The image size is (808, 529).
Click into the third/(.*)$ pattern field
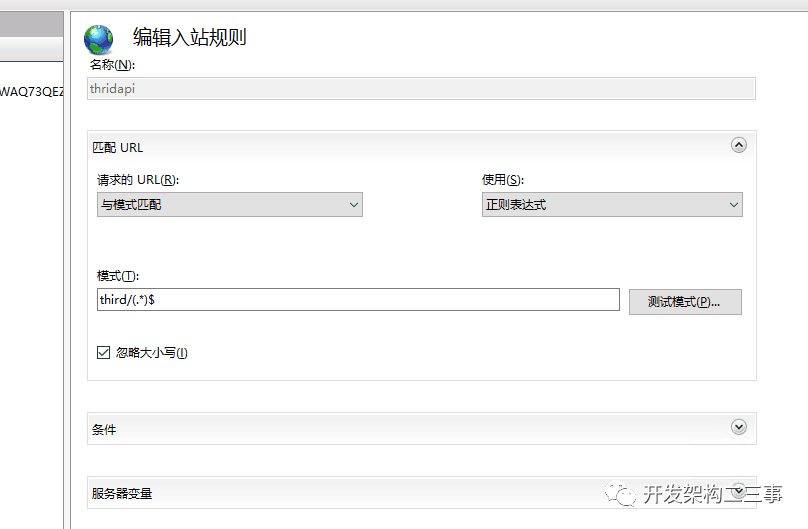[358, 300]
